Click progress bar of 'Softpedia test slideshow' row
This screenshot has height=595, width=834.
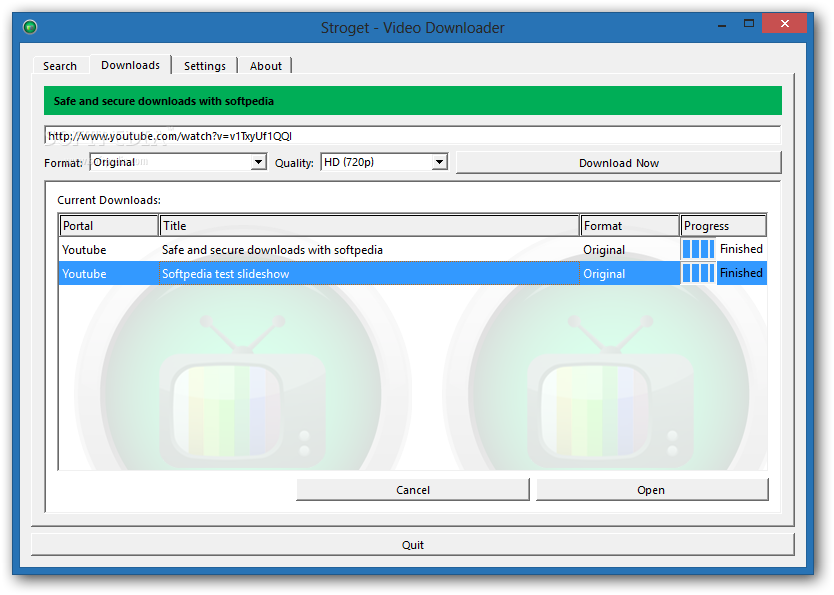coord(698,273)
